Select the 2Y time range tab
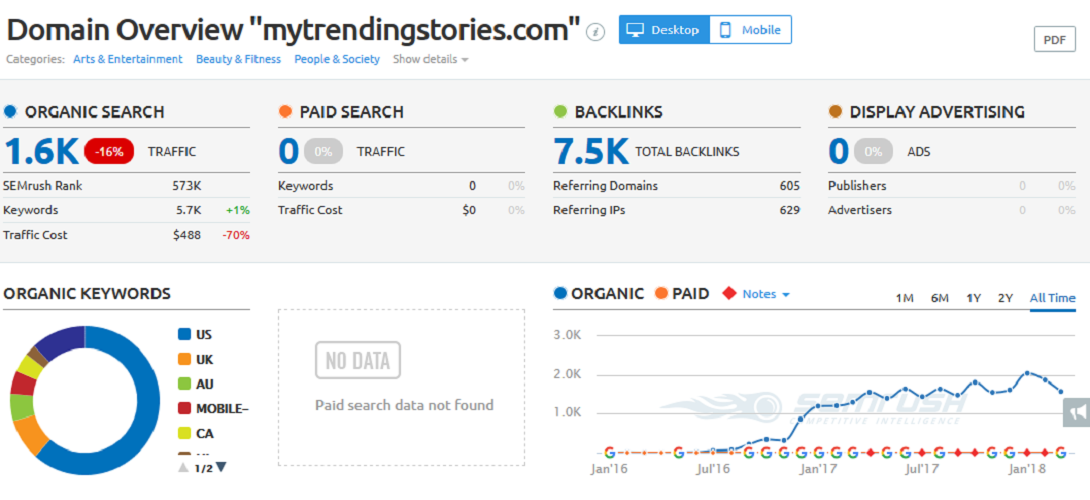Screen dimensions: 1090x500 tap(1005, 298)
